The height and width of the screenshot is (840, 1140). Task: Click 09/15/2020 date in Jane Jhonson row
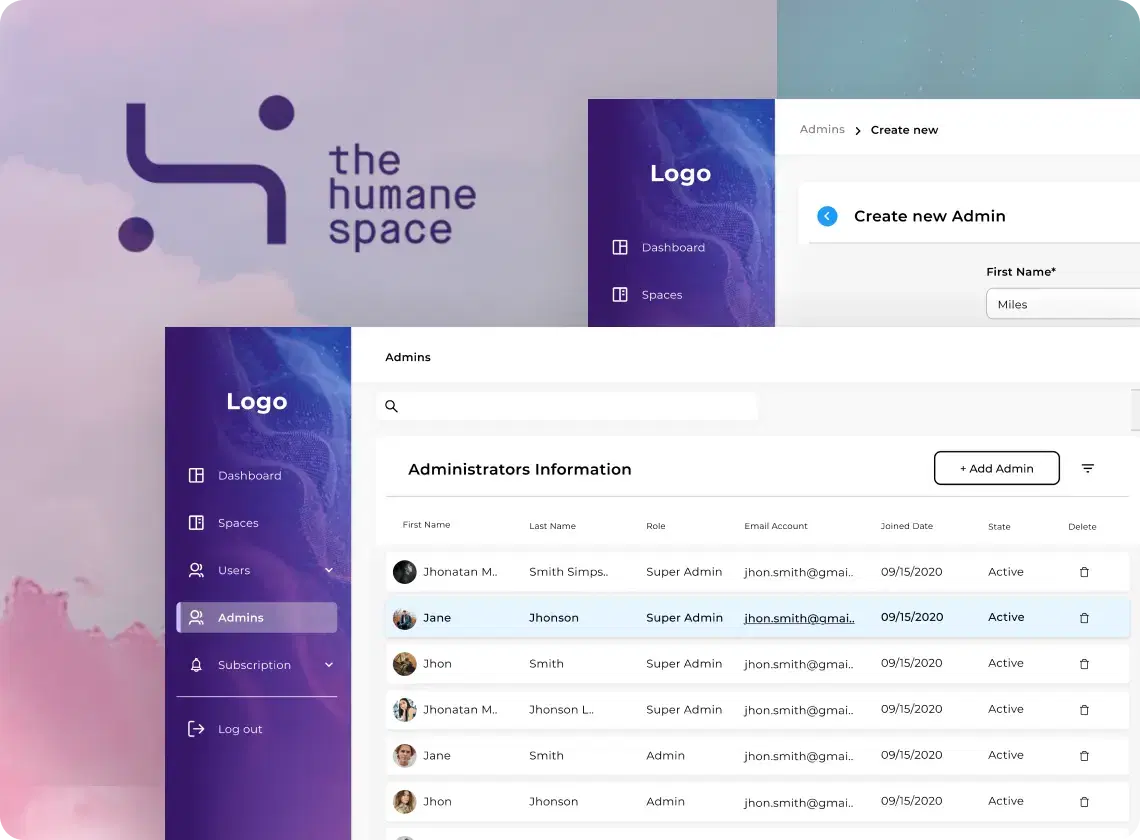point(912,617)
